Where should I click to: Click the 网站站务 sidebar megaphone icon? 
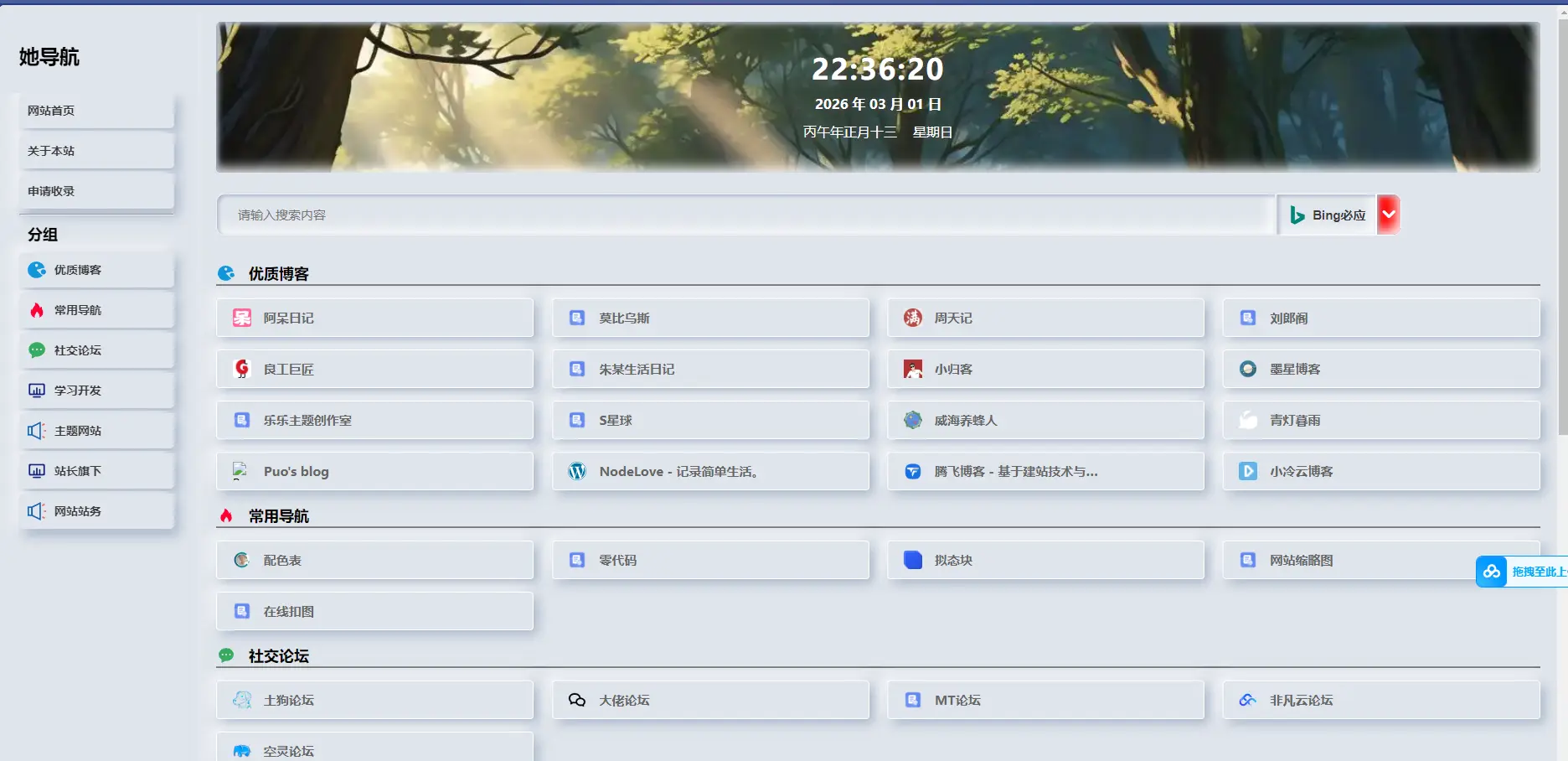click(37, 511)
